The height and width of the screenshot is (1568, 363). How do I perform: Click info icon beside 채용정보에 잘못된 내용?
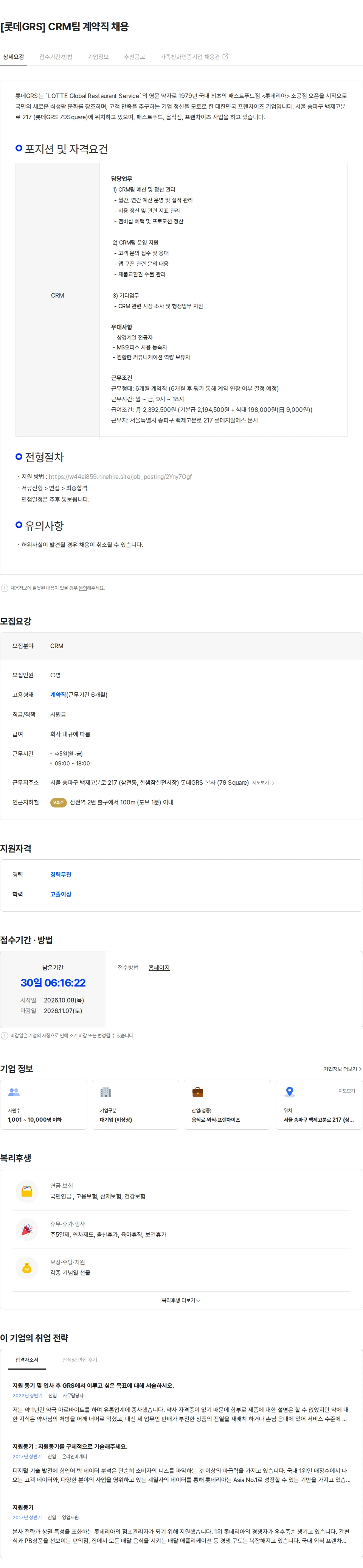4,588
